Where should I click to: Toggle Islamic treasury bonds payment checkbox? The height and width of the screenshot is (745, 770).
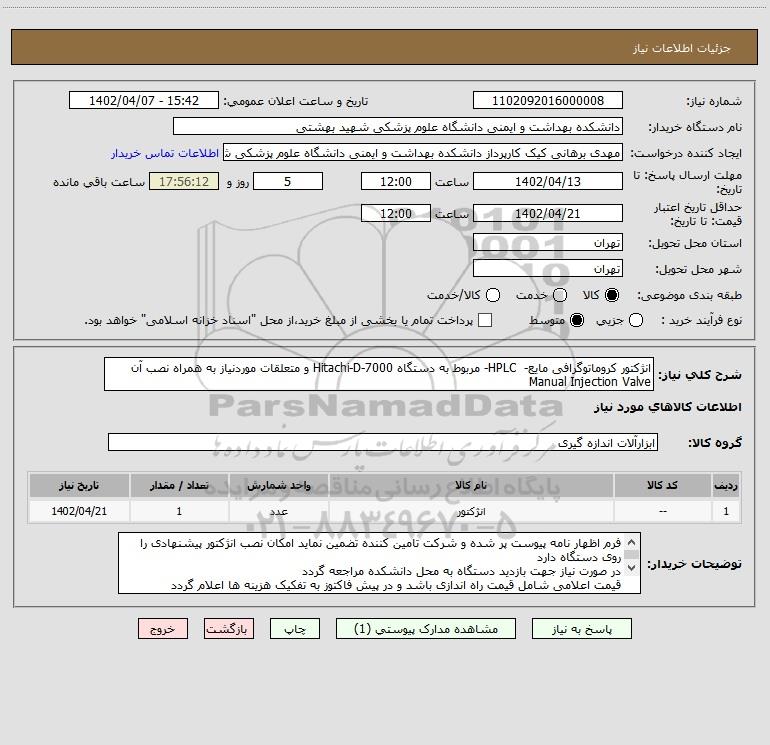point(485,320)
